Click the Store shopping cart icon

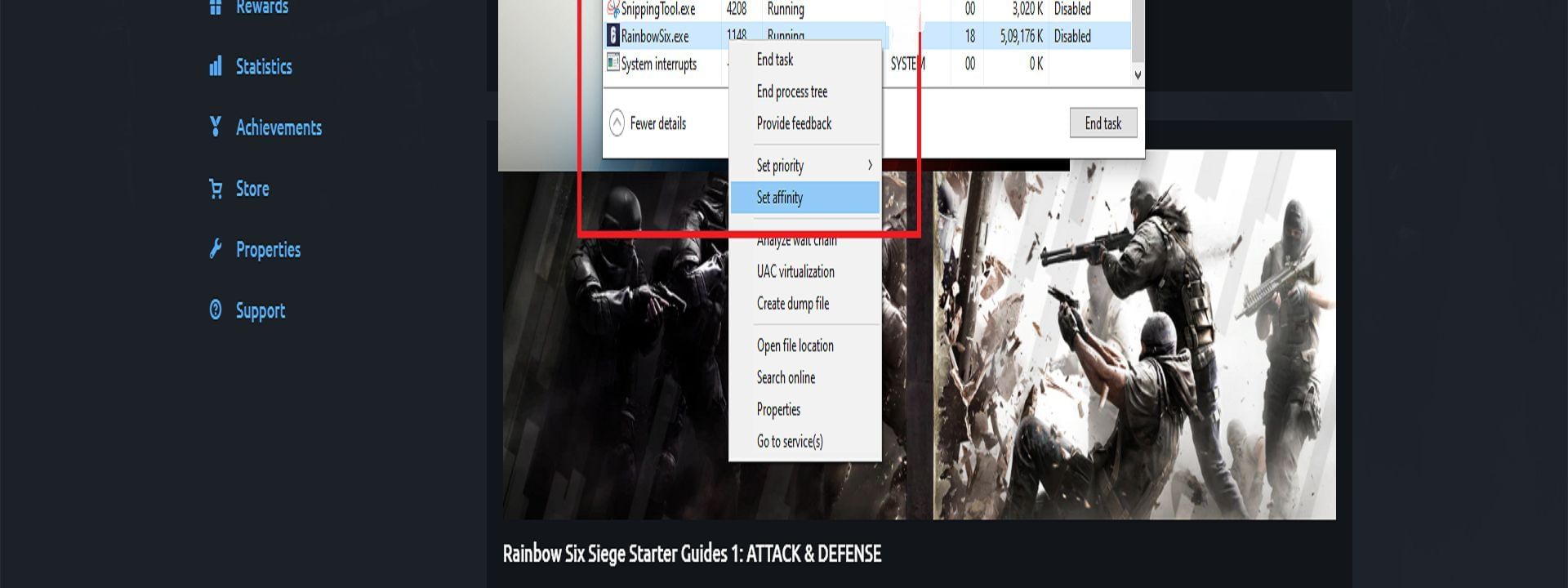point(216,189)
